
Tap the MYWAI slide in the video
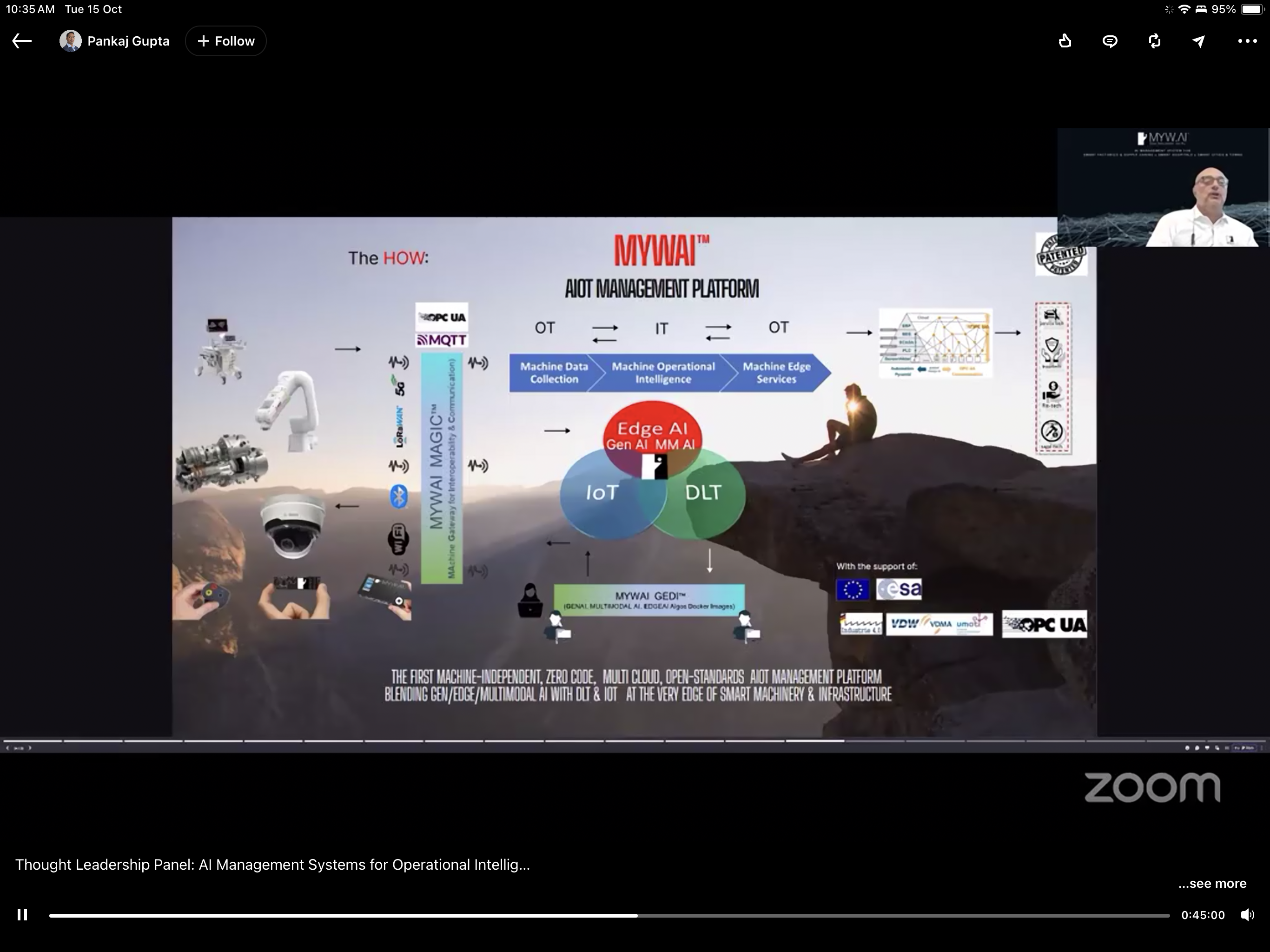(x=634, y=476)
